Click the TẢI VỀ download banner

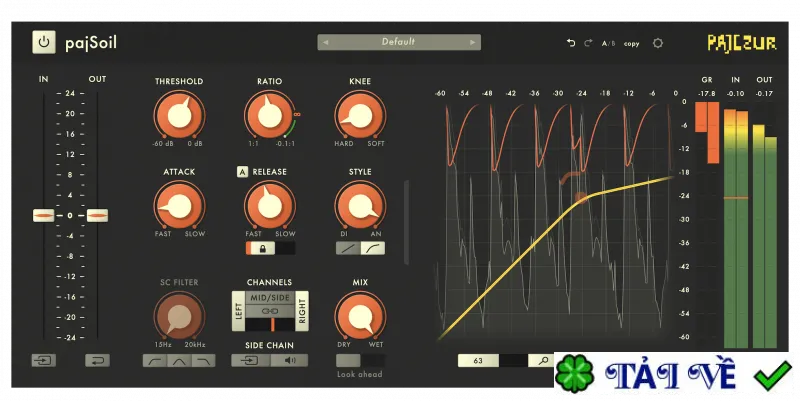pos(674,374)
